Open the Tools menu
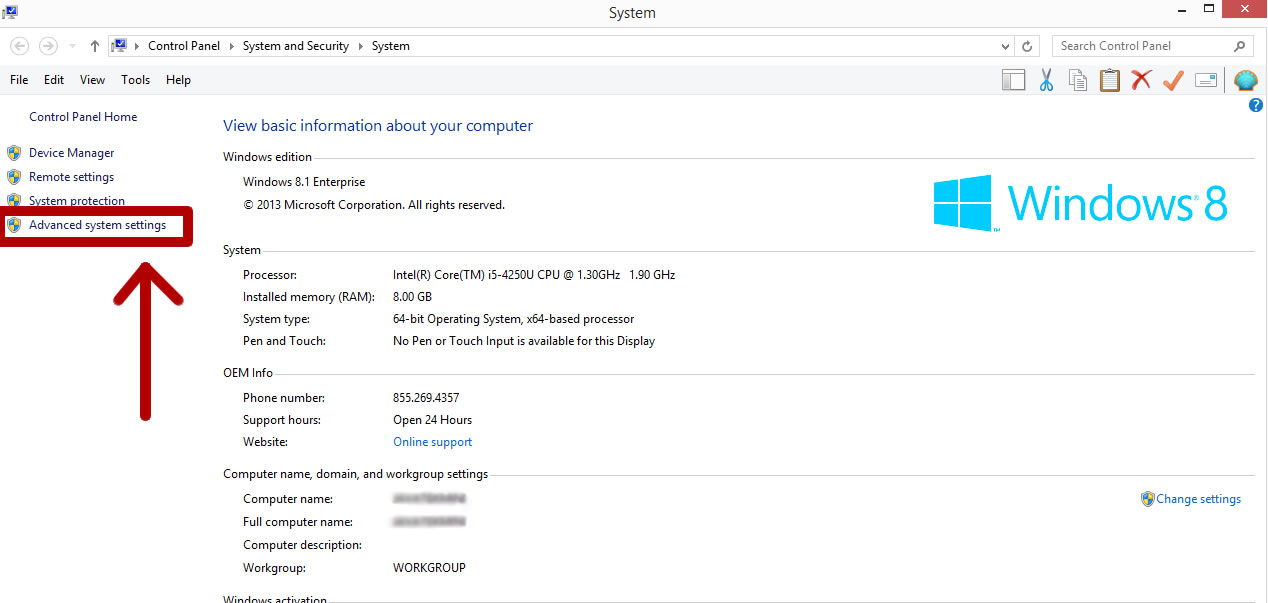 pyautogui.click(x=136, y=80)
